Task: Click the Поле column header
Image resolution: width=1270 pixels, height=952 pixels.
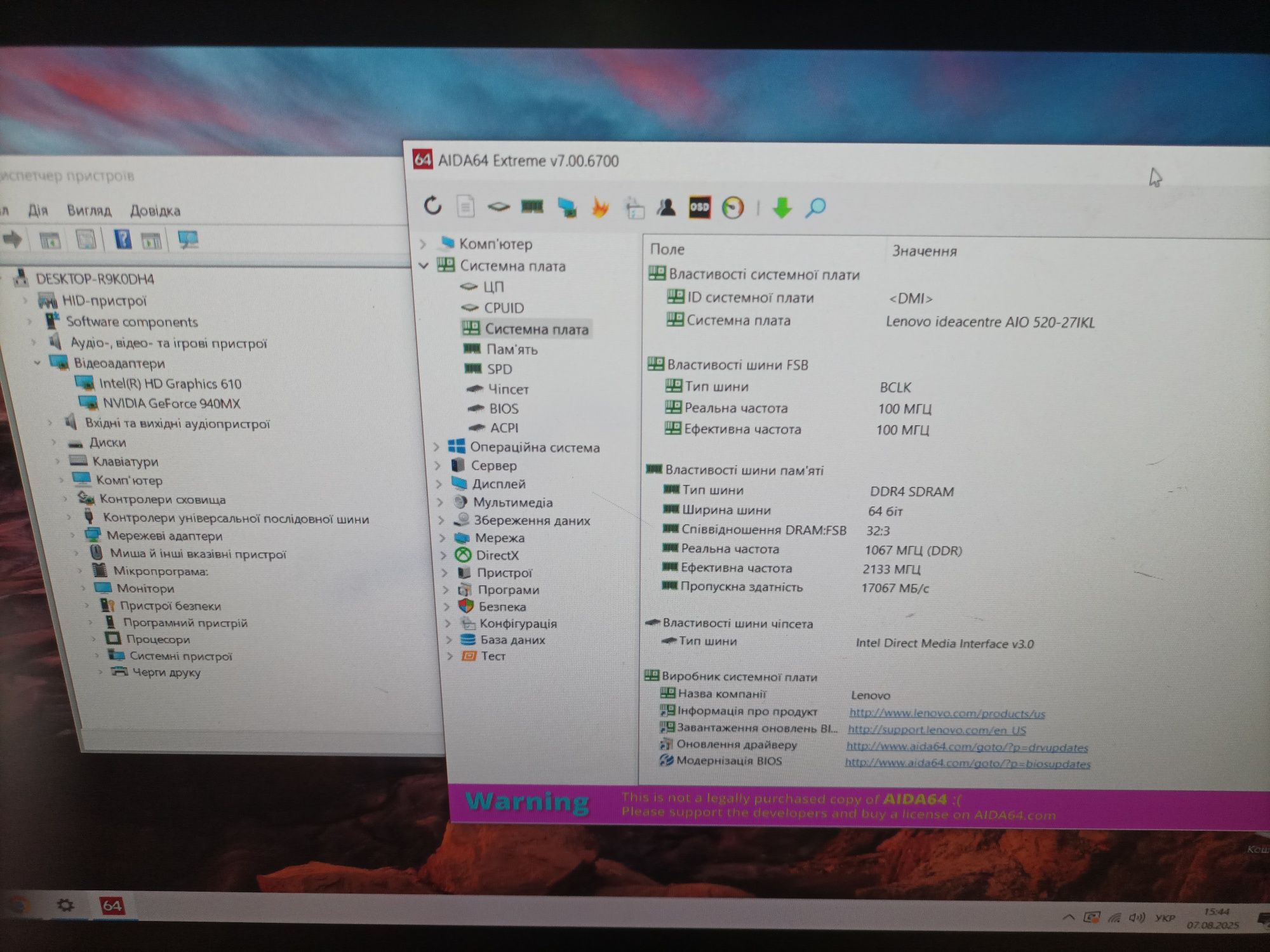Action: coord(667,249)
